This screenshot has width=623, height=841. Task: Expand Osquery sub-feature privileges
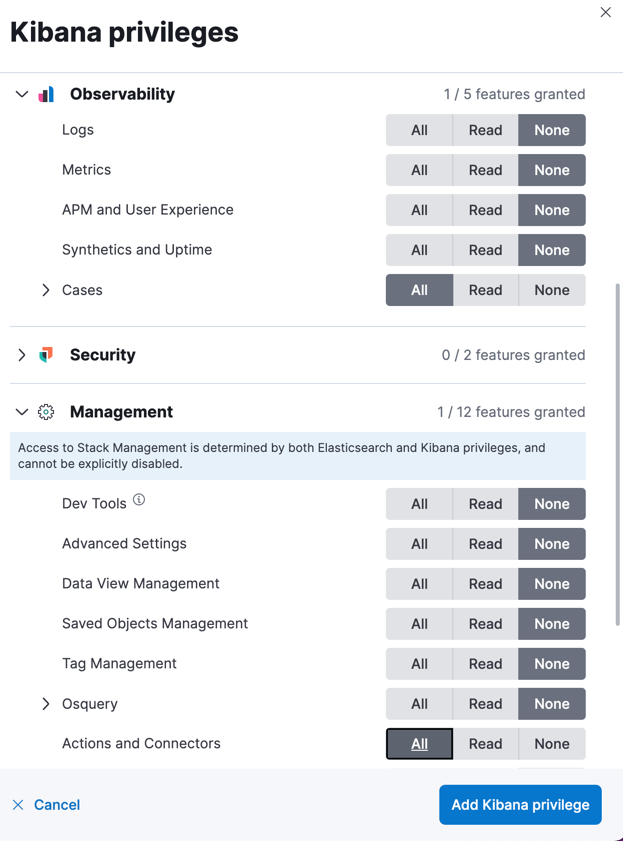tap(46, 704)
